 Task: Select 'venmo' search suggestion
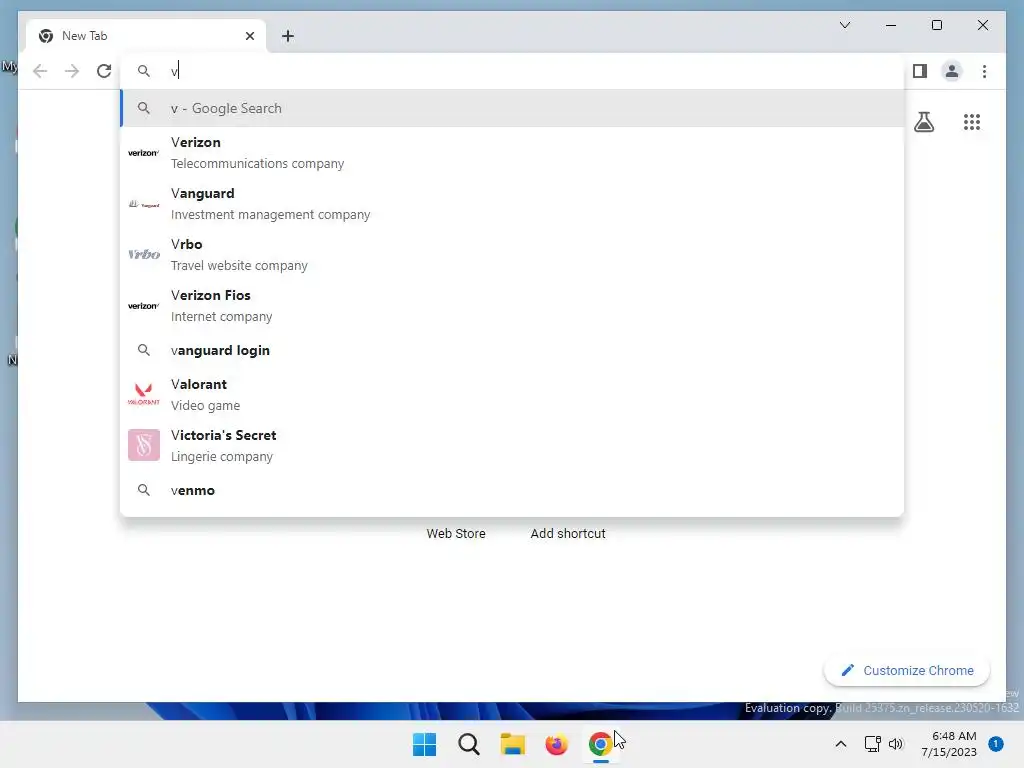click(x=513, y=490)
